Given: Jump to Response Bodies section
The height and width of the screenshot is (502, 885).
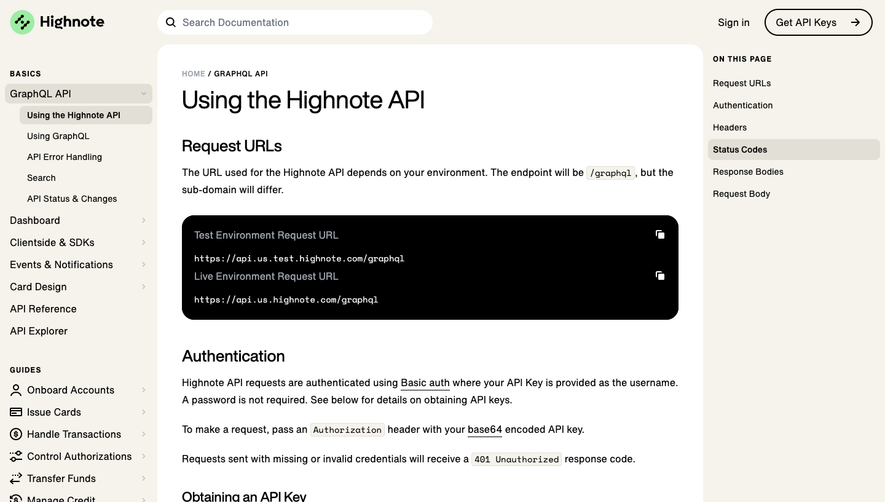Looking at the screenshot, I should click(x=748, y=172).
